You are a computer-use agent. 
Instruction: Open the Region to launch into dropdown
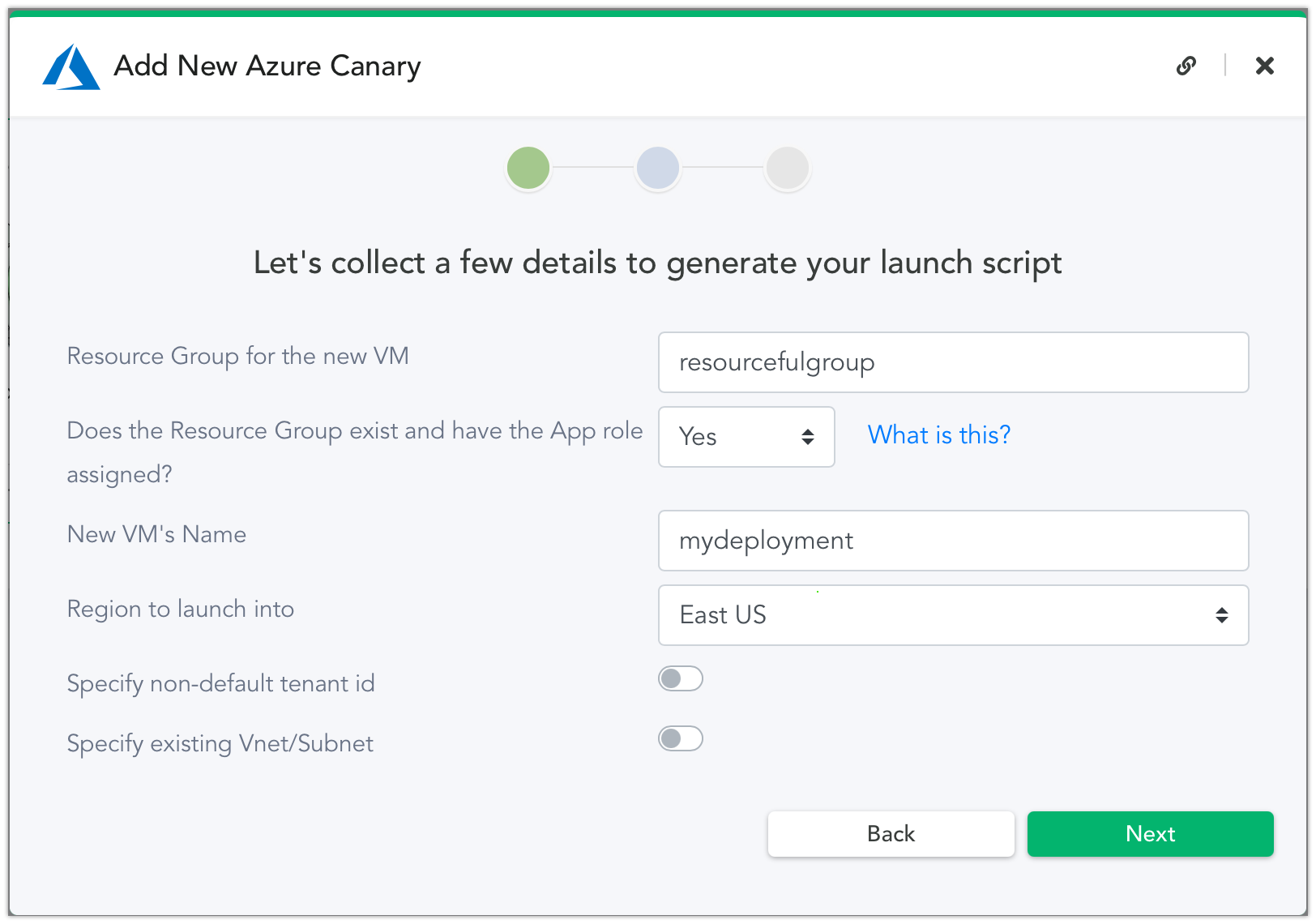[953, 615]
